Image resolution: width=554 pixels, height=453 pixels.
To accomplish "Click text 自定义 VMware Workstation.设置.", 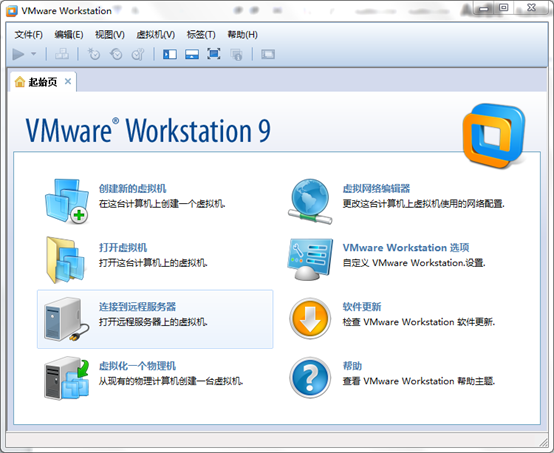I will point(414,263).
